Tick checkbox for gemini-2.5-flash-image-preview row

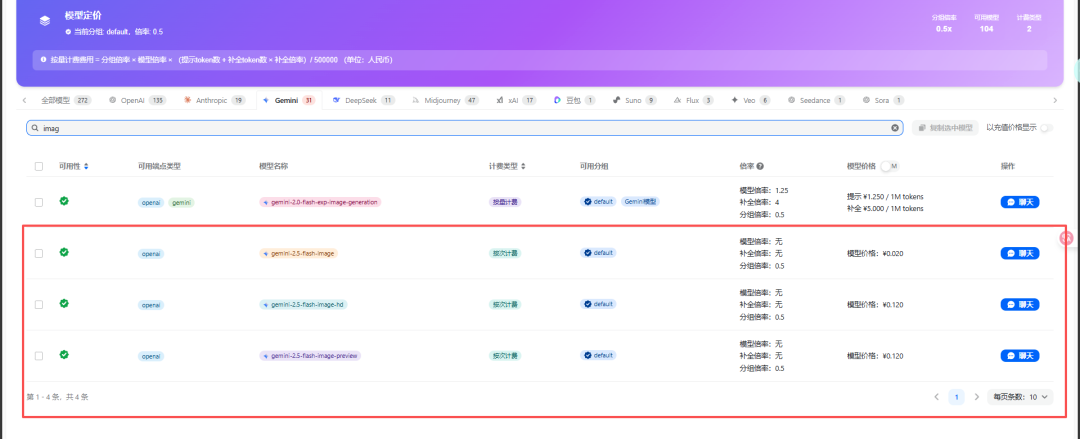coord(39,356)
